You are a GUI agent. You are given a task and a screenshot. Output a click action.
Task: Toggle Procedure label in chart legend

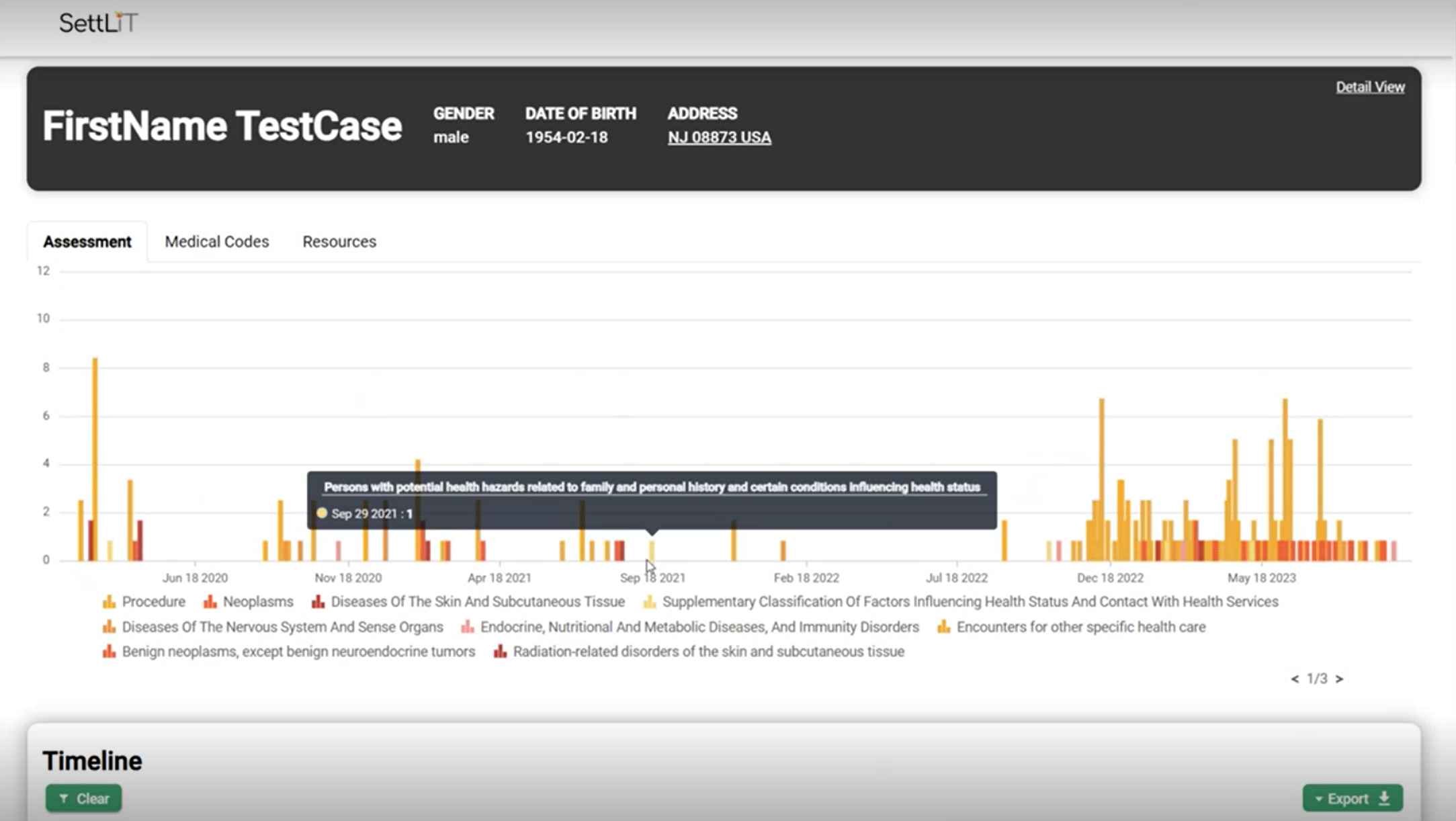pos(153,602)
